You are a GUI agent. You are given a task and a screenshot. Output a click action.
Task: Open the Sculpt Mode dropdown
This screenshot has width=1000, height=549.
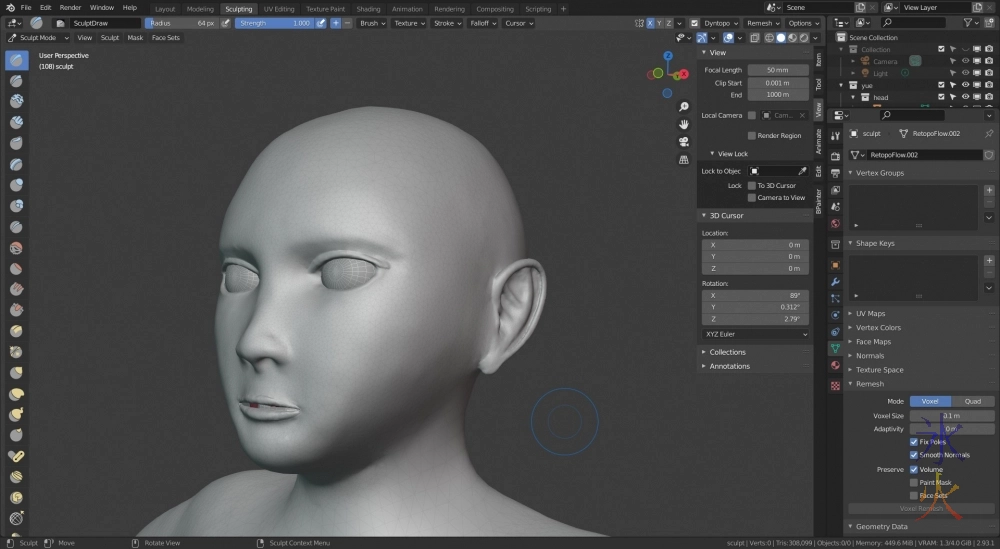coord(40,38)
